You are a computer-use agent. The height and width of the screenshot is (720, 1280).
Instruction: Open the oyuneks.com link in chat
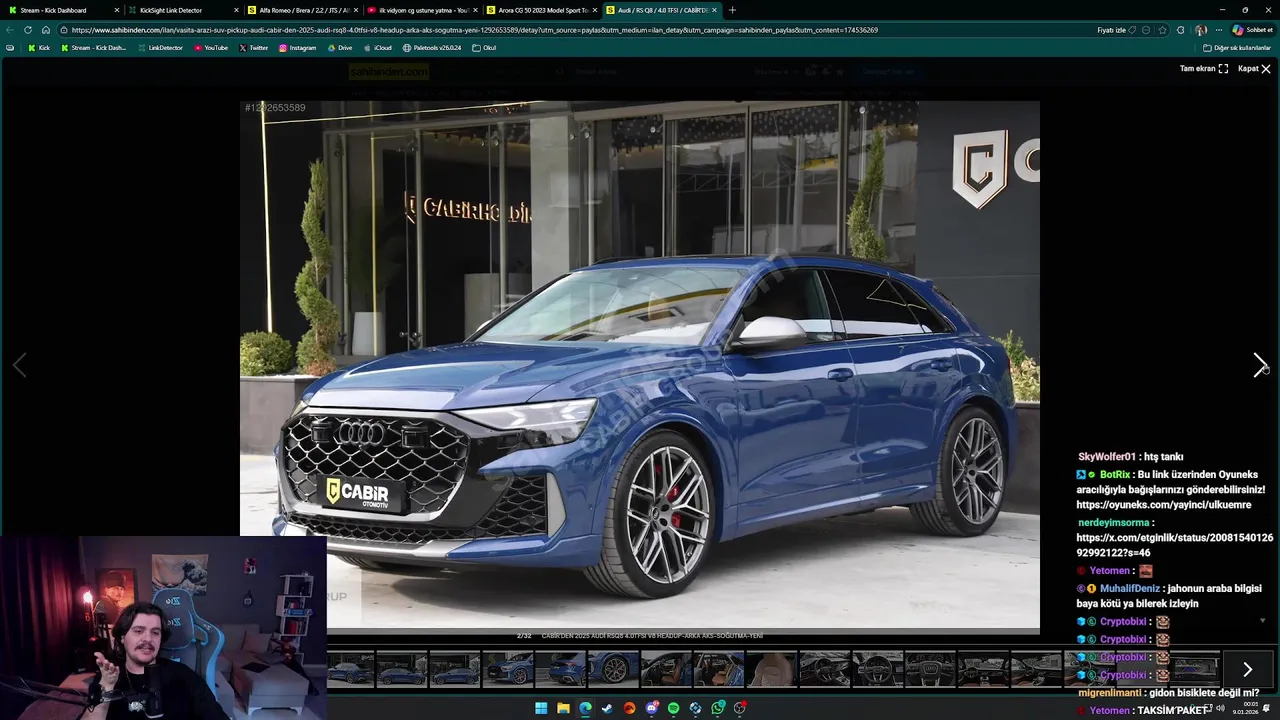tap(1163, 505)
